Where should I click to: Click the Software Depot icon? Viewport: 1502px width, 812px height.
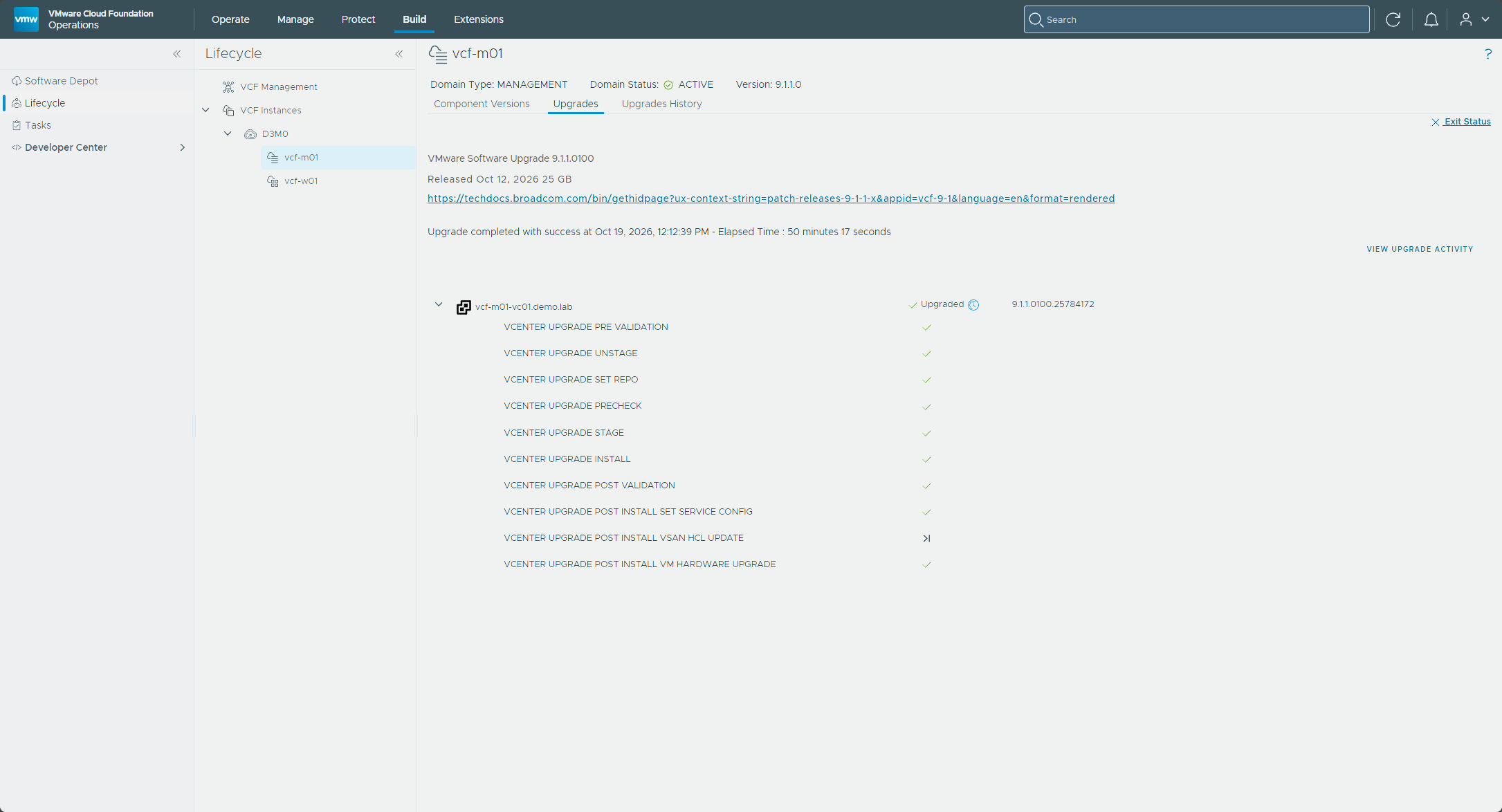(x=17, y=81)
